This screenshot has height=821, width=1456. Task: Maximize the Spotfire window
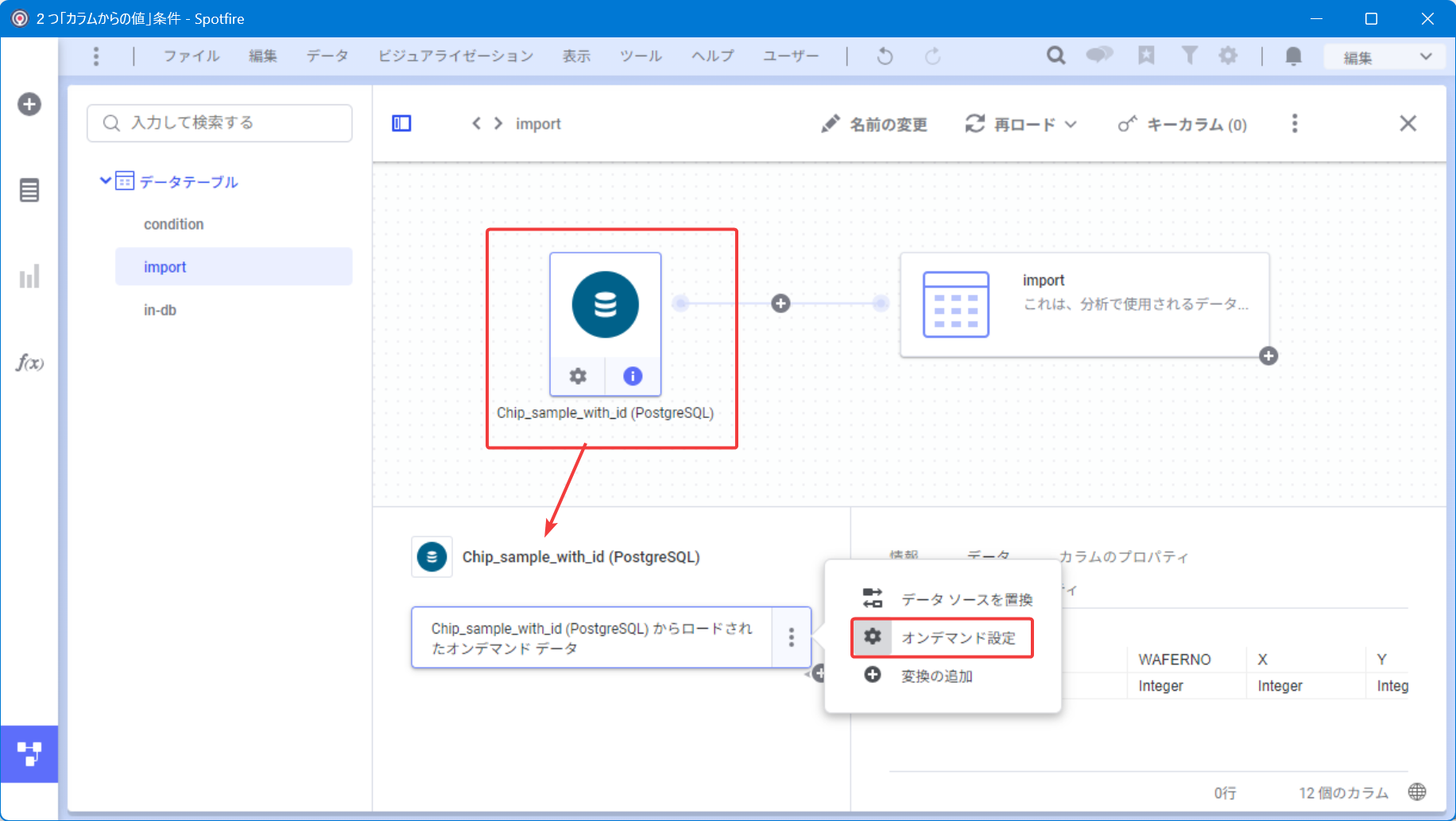1371,18
